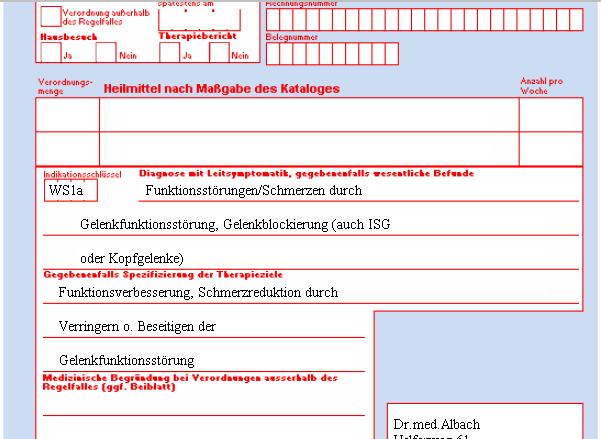Click the first Heilmittel row field
601x439 pixels.
(x=309, y=115)
